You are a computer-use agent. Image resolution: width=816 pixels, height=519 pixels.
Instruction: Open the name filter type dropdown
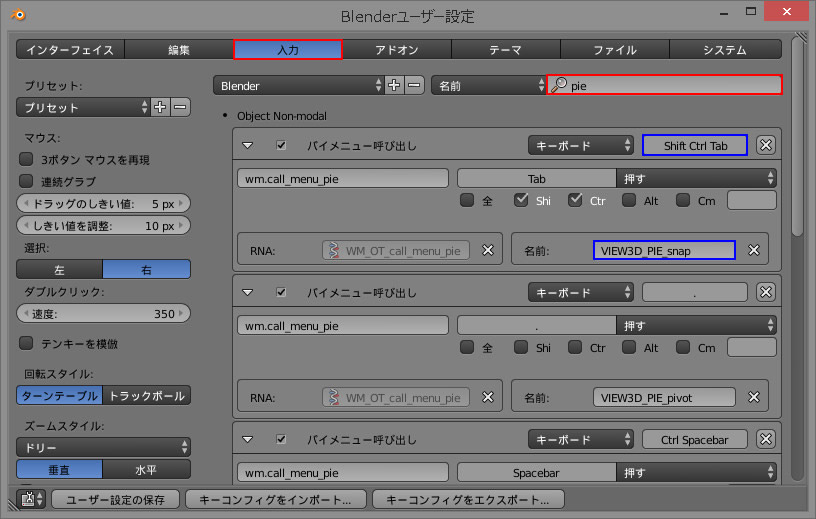489,85
